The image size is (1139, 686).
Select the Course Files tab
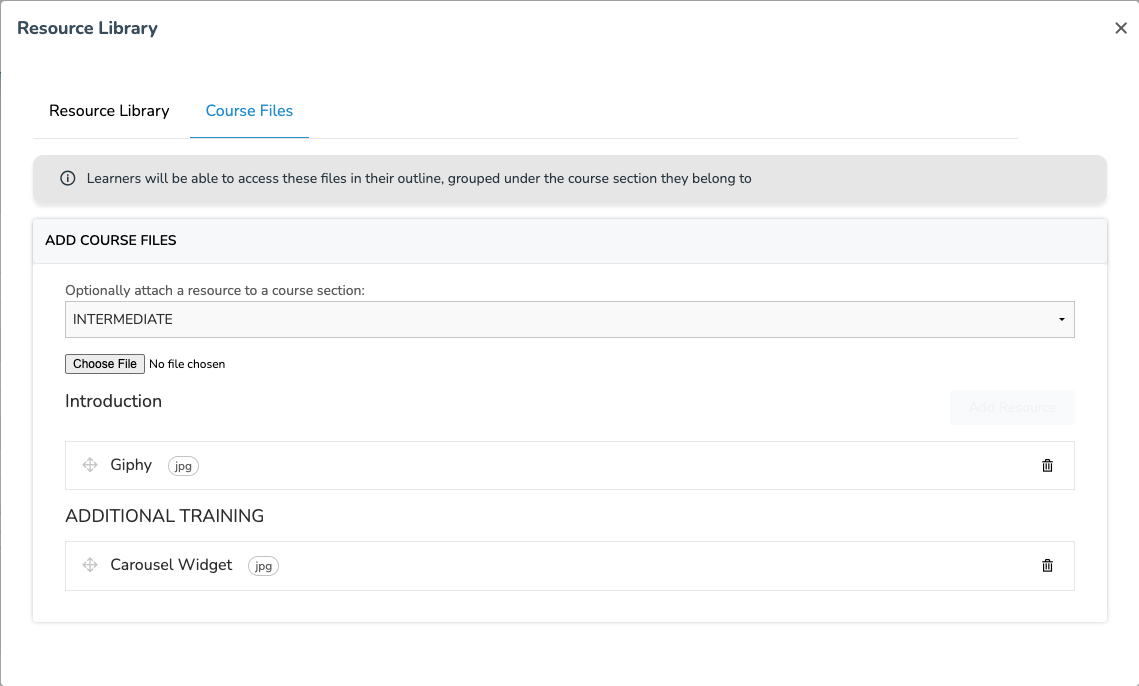pos(249,111)
